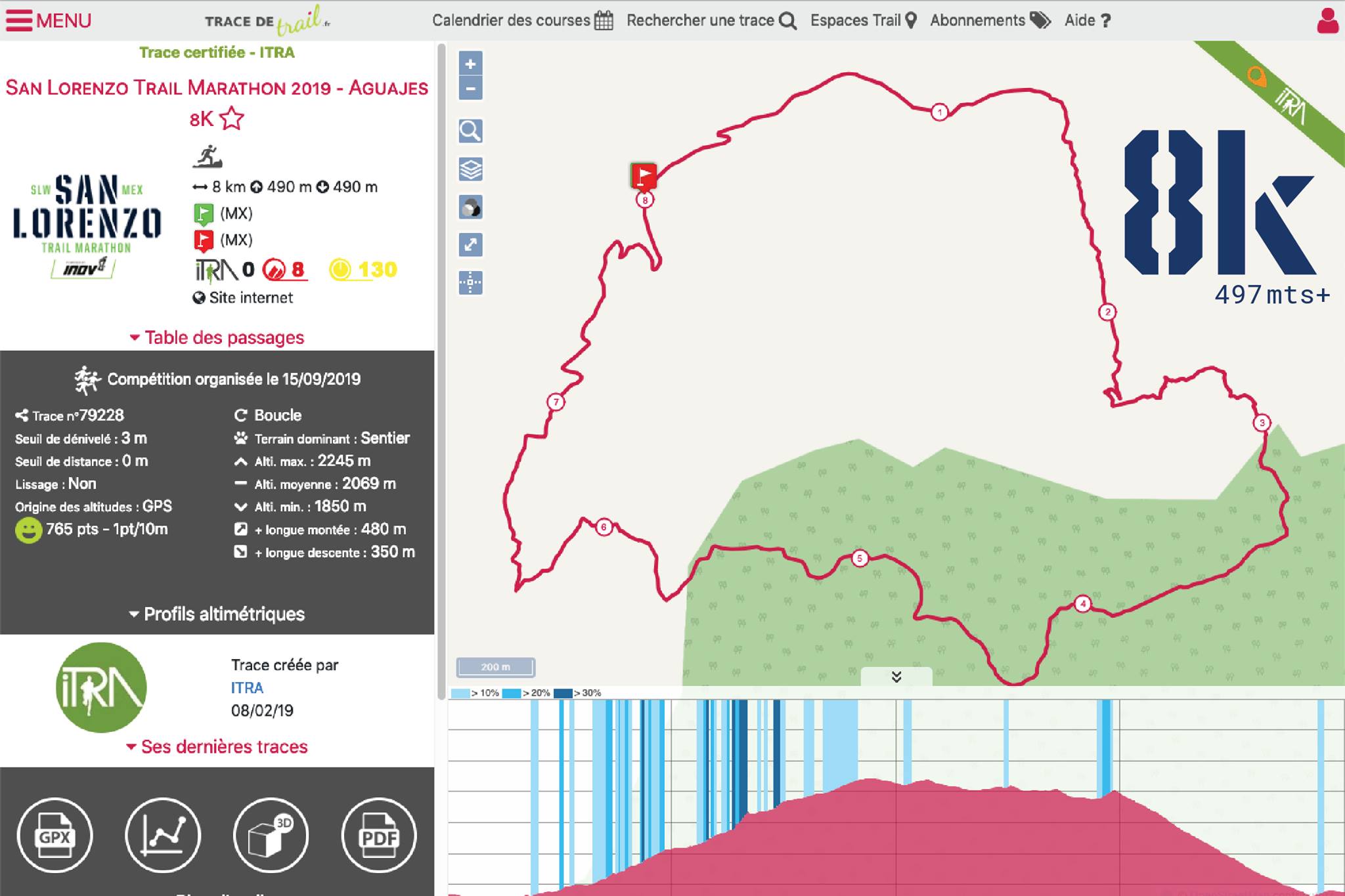Viewport: 1345px width, 896px height.
Task: Click the Trace certifiée - ITRA label
Action: [x=217, y=53]
